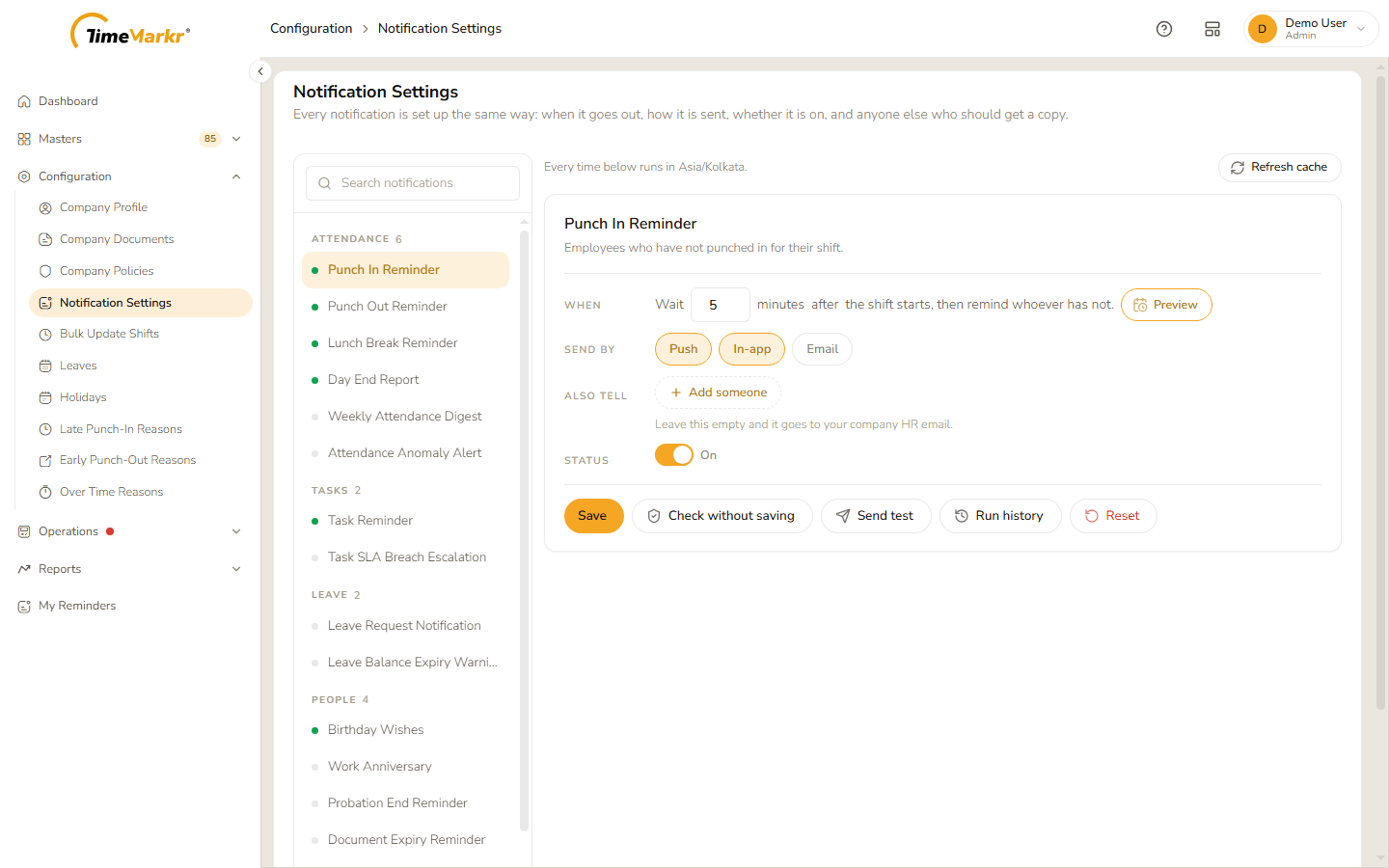The width and height of the screenshot is (1389, 868).
Task: Click the Run history button
Action: (1000, 516)
